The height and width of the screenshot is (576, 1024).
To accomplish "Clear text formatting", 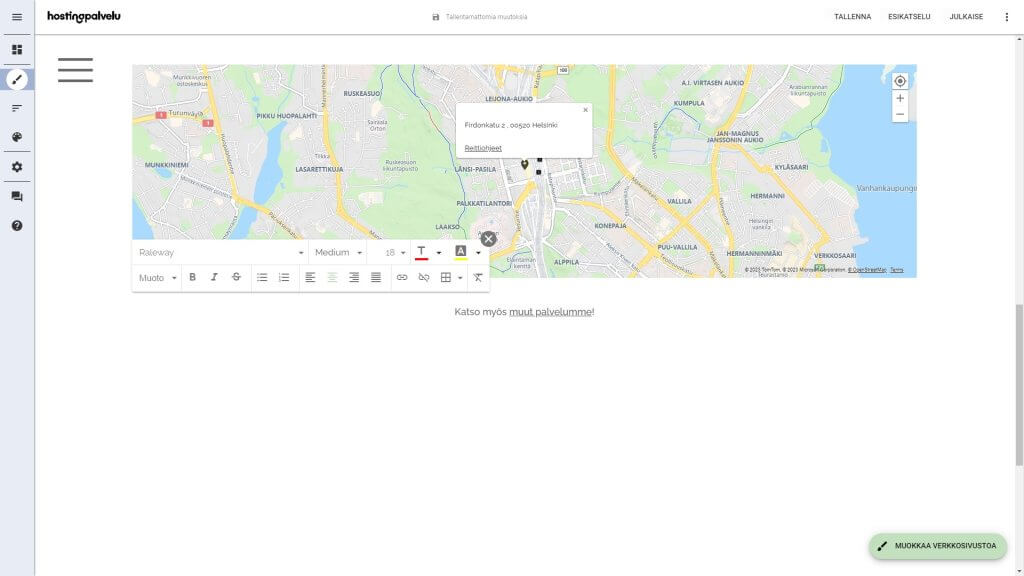I will [x=478, y=278].
